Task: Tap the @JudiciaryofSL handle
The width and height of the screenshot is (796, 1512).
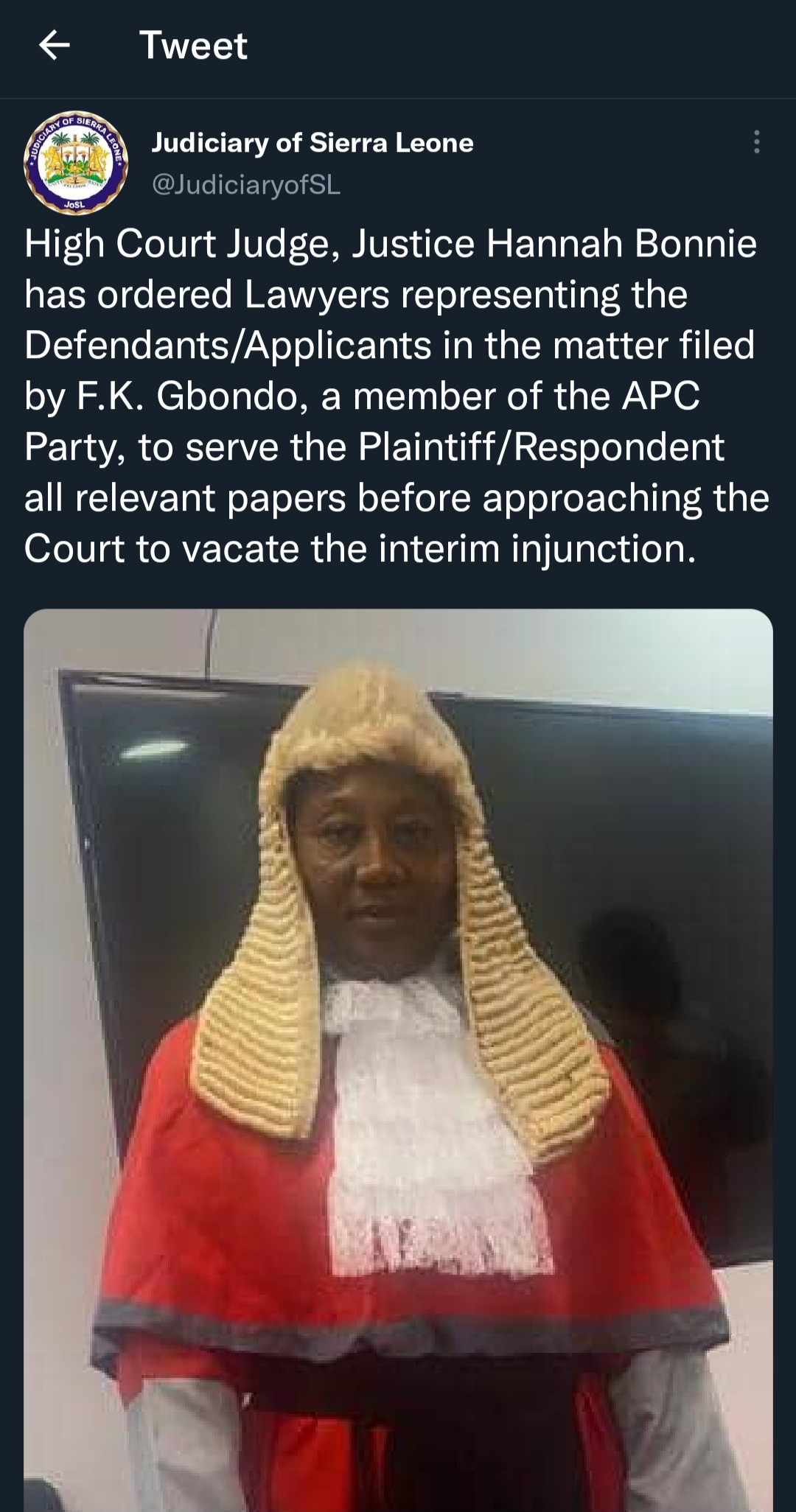Action: pos(246,184)
